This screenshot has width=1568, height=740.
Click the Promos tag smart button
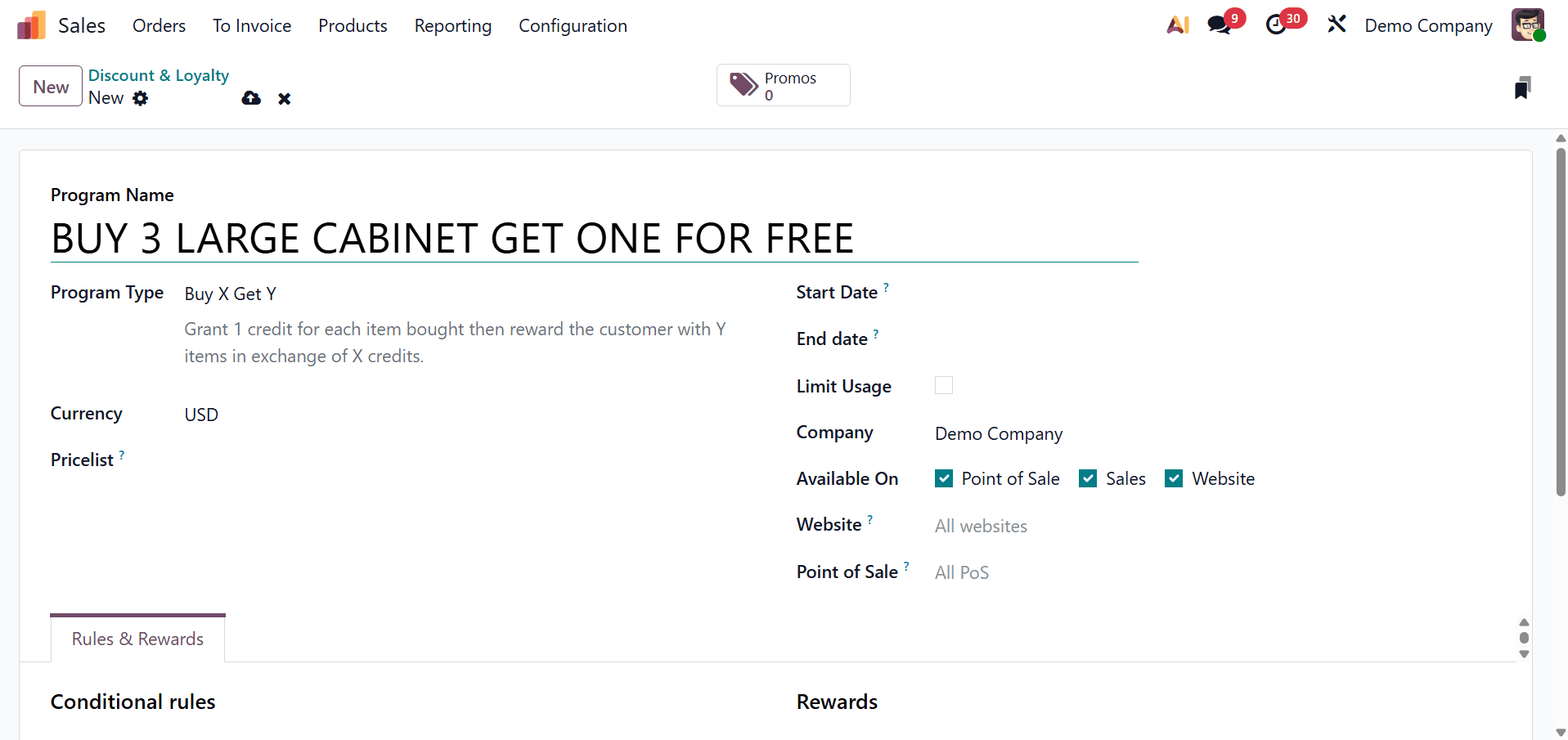(782, 85)
